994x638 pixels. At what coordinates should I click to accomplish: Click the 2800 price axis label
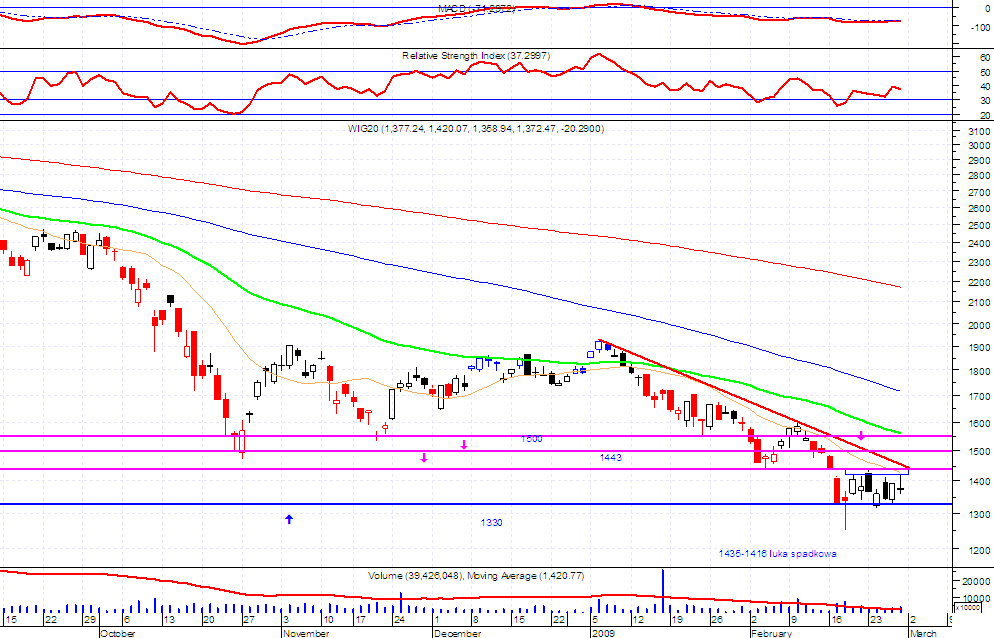979,176
